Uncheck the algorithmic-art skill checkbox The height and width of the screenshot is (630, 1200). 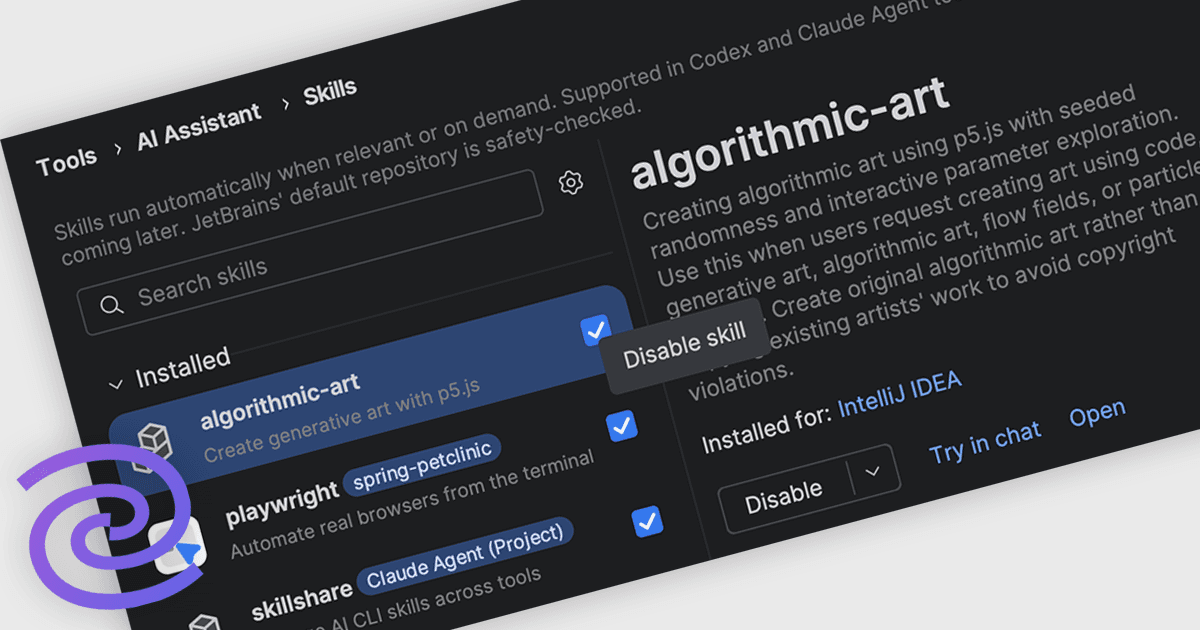(x=596, y=330)
